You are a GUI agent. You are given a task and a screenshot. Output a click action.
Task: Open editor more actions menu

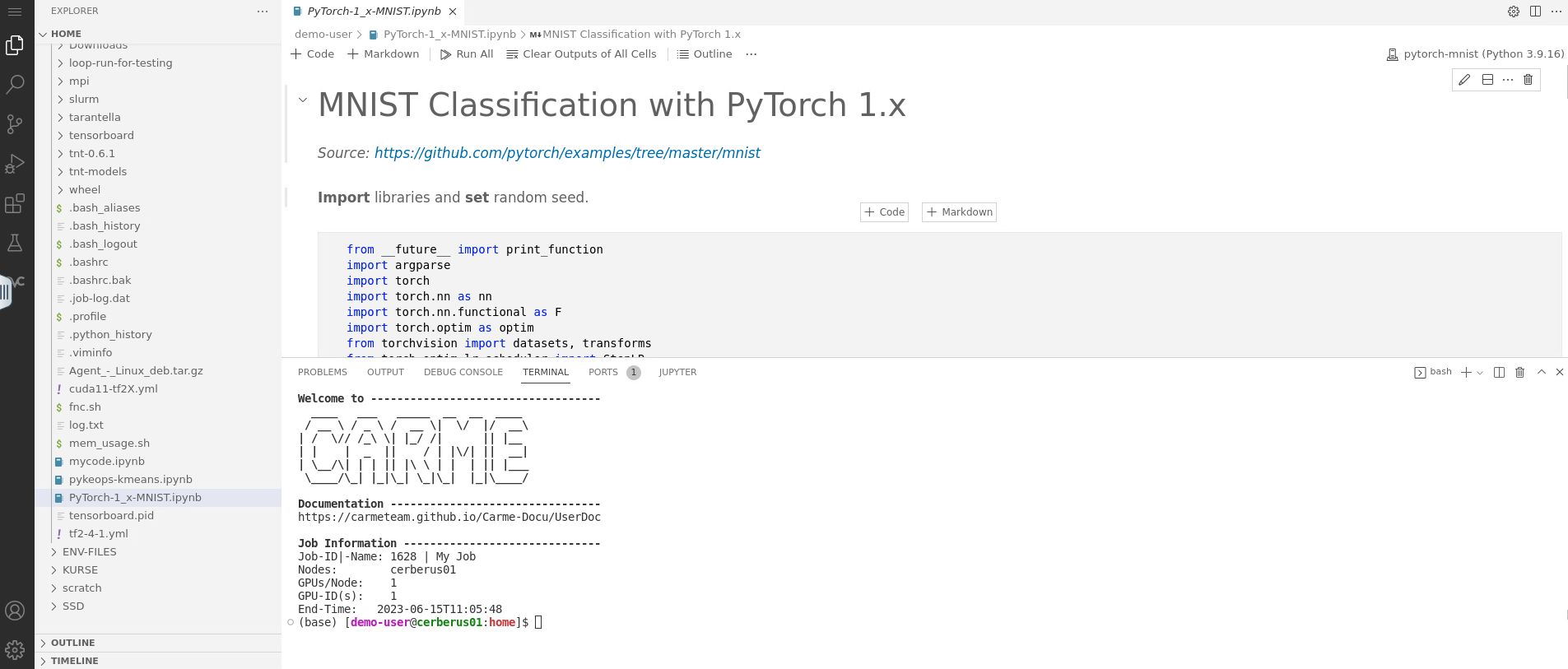tap(1556, 12)
